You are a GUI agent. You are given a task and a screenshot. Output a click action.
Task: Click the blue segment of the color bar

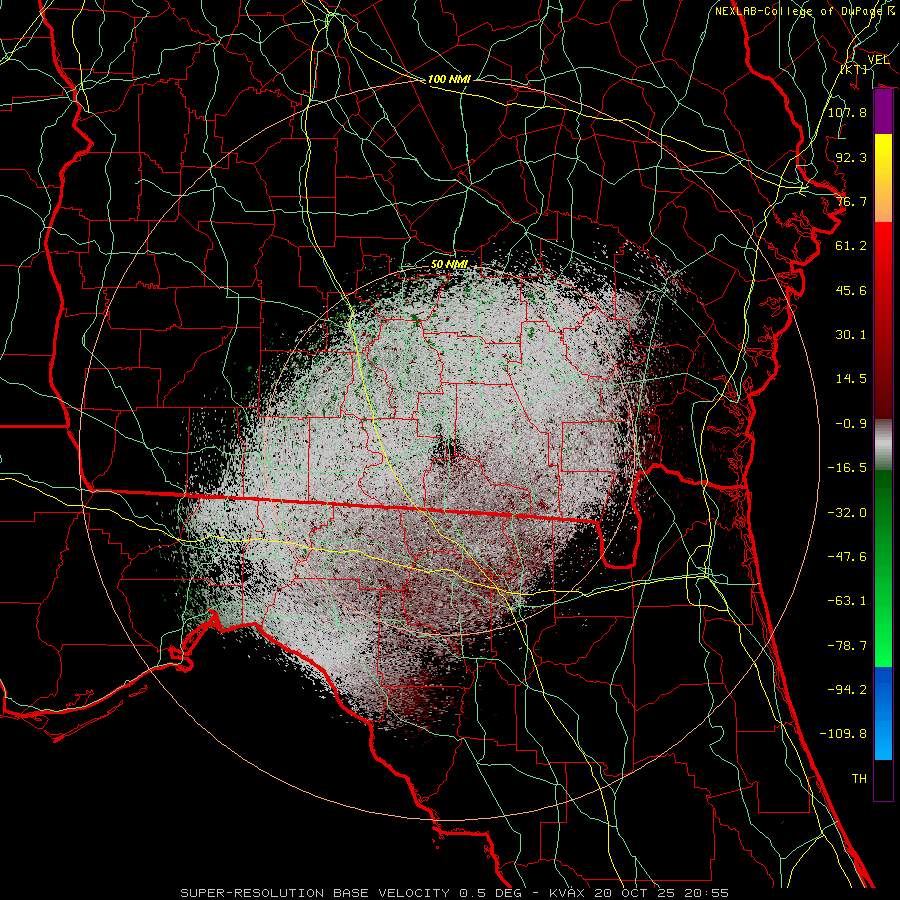(883, 713)
